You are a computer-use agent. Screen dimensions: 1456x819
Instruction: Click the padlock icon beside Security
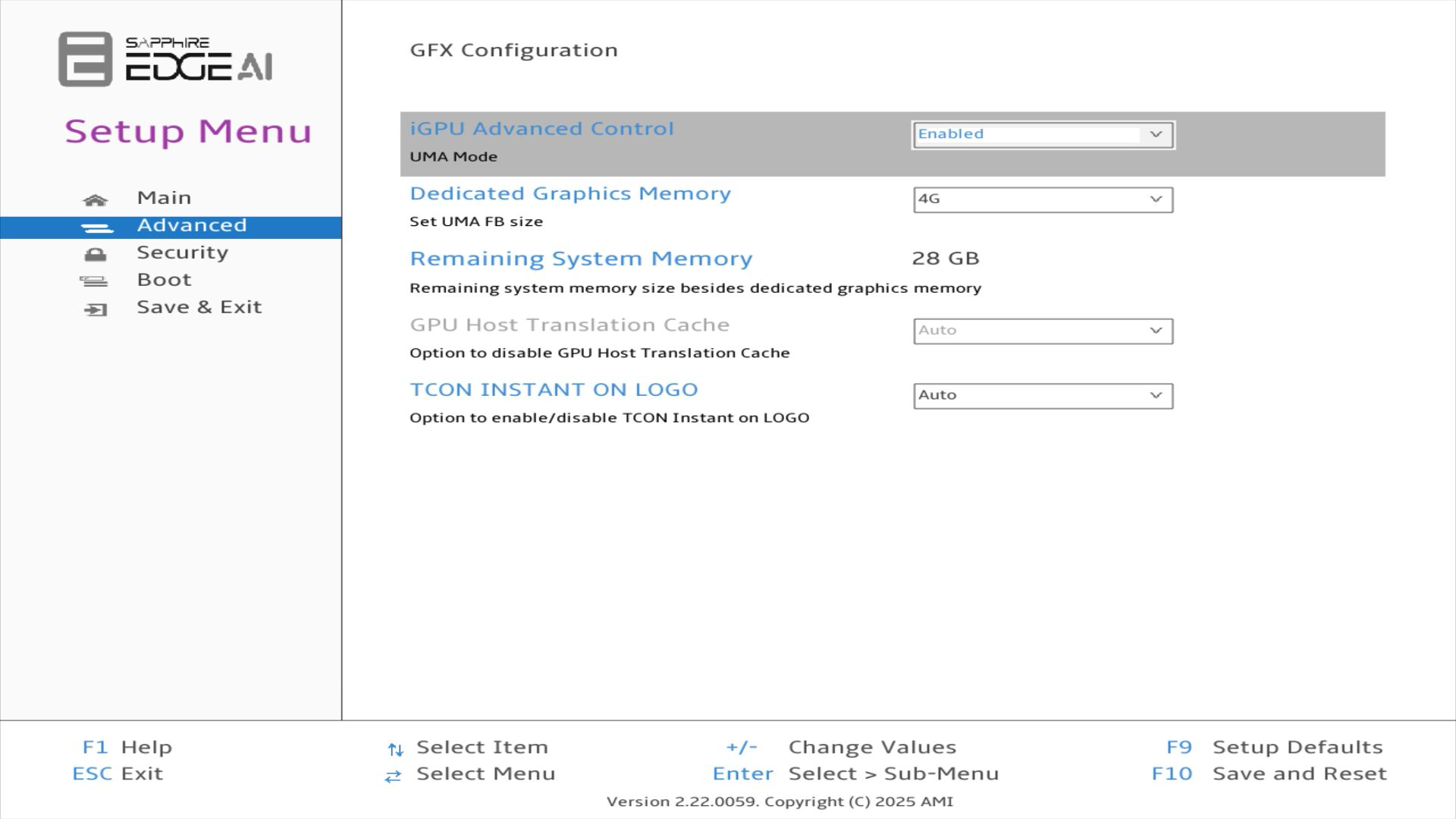pos(96,255)
